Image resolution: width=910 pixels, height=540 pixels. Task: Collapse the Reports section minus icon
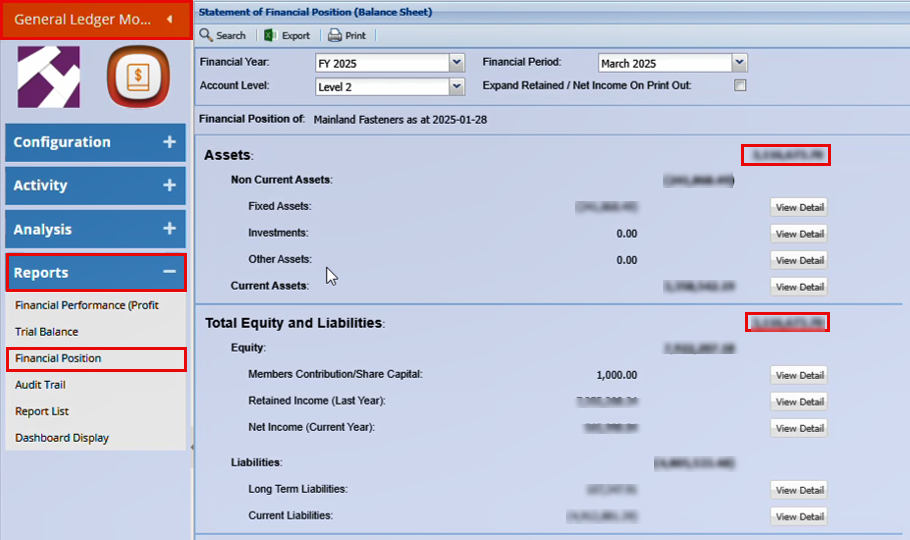[x=169, y=272]
